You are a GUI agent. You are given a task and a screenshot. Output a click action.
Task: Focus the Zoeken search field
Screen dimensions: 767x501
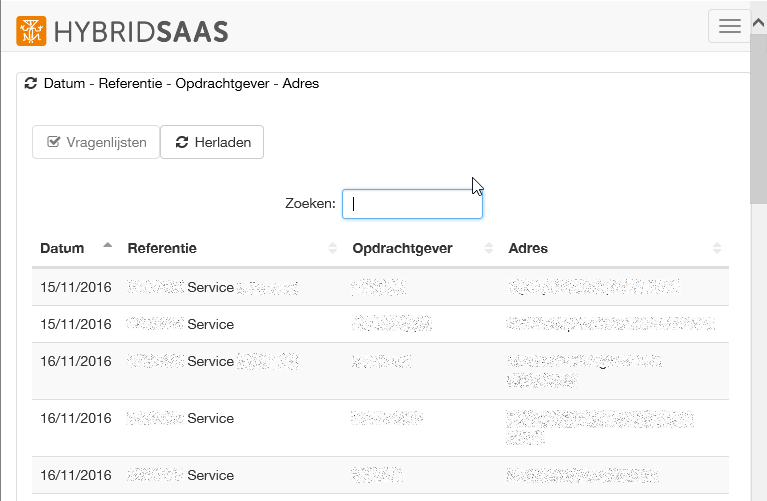coord(412,204)
